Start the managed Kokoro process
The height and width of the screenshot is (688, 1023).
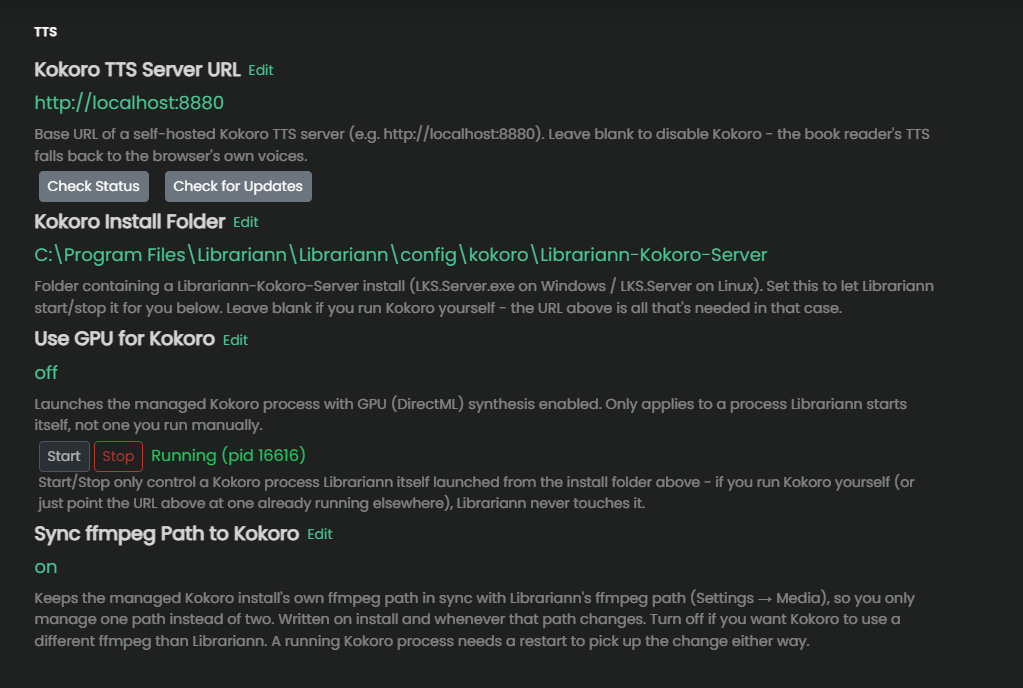coord(64,456)
